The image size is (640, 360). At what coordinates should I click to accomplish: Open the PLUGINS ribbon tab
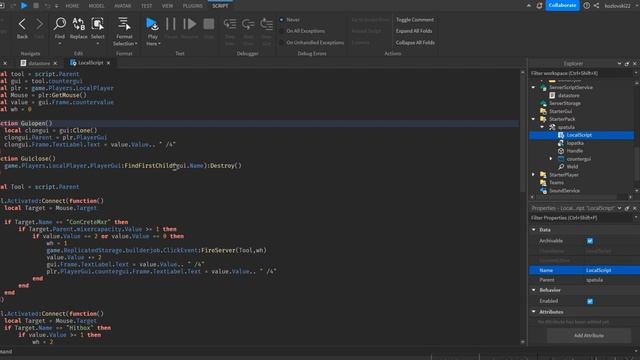click(193, 6)
